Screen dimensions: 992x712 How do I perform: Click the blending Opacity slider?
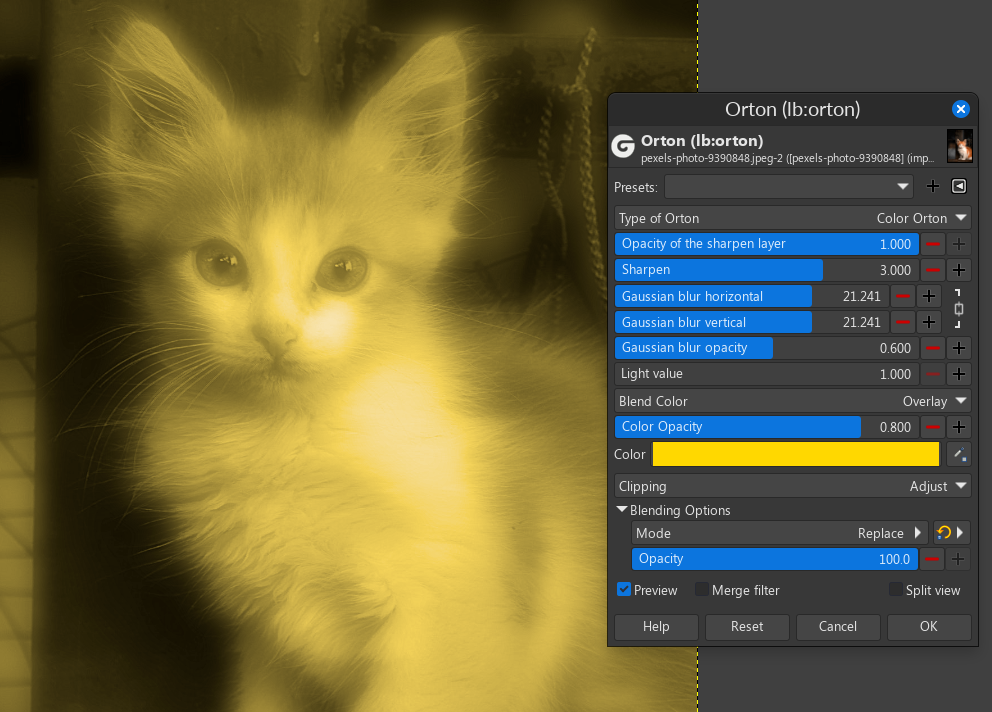point(775,559)
